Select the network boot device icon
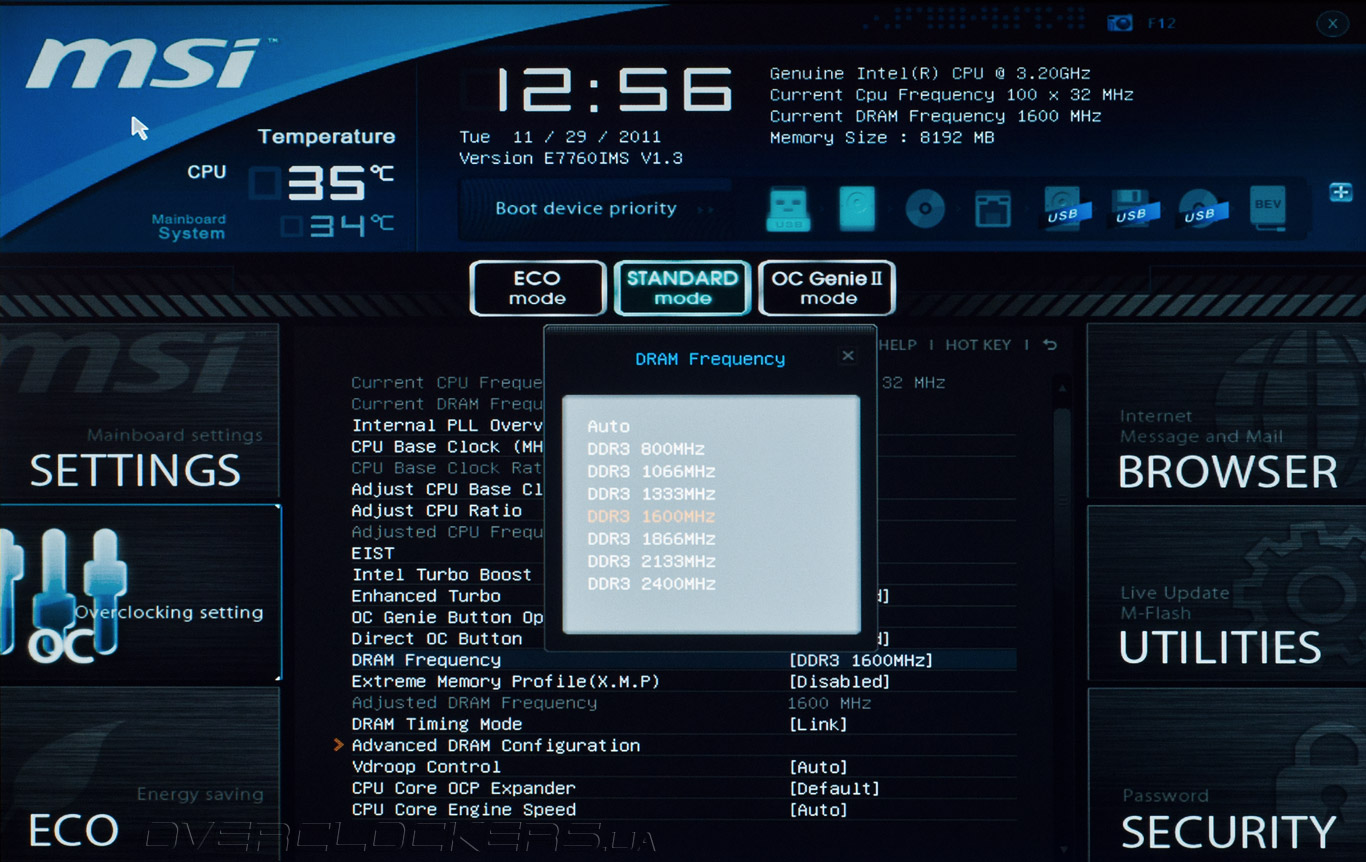 (993, 210)
